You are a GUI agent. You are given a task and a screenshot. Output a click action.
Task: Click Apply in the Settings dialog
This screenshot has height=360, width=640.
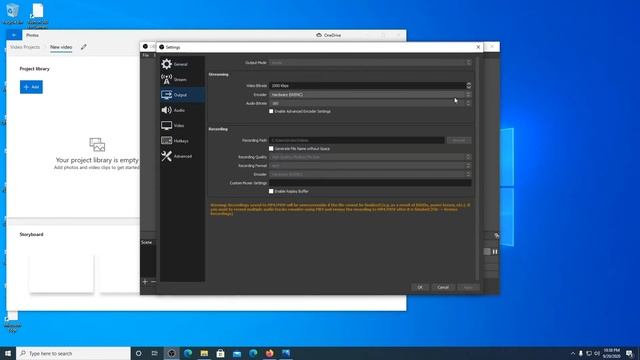point(468,287)
